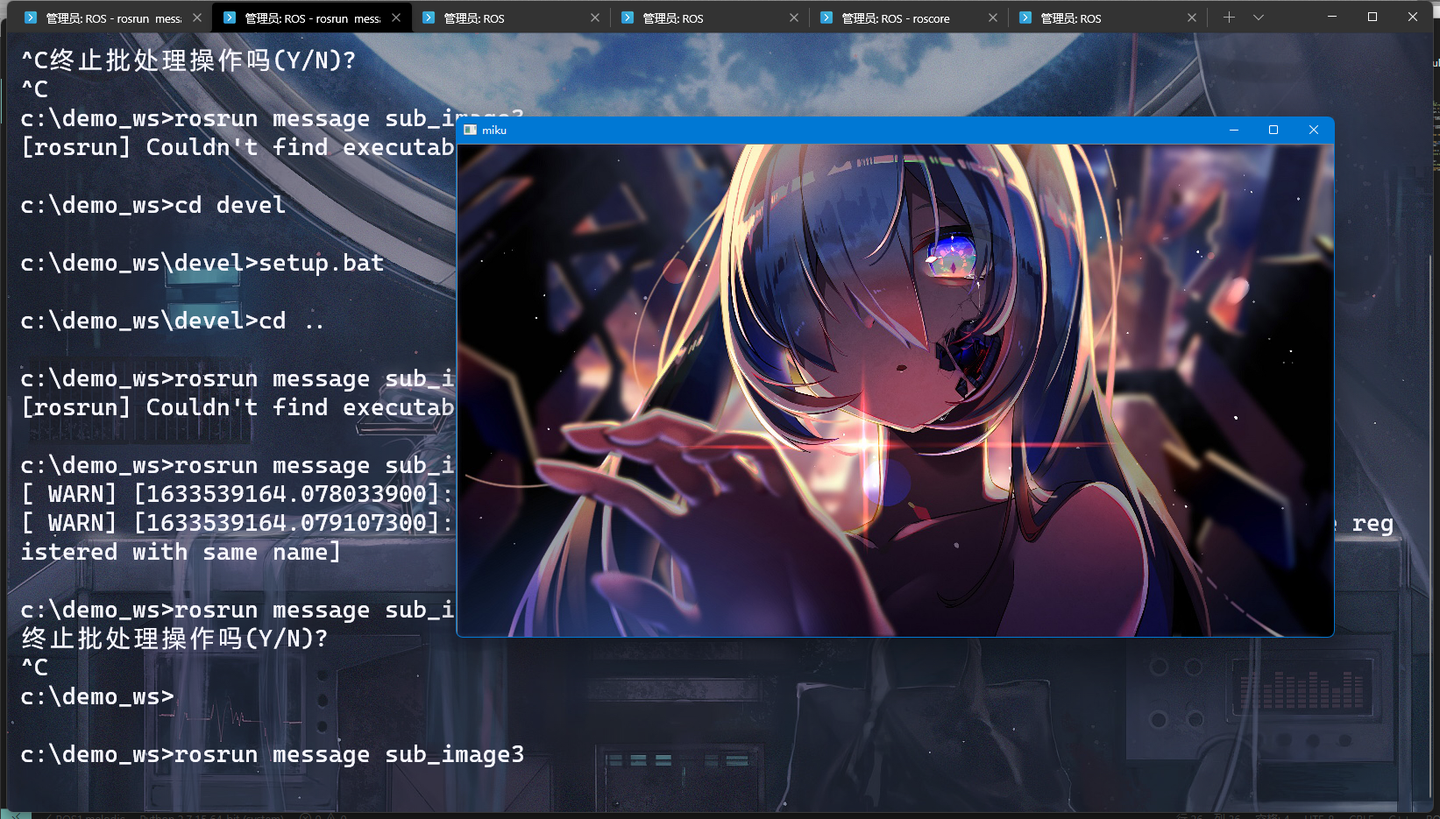Maximize the miku viewer window
Screen dimensions: 1440x819
pyautogui.click(x=1273, y=130)
